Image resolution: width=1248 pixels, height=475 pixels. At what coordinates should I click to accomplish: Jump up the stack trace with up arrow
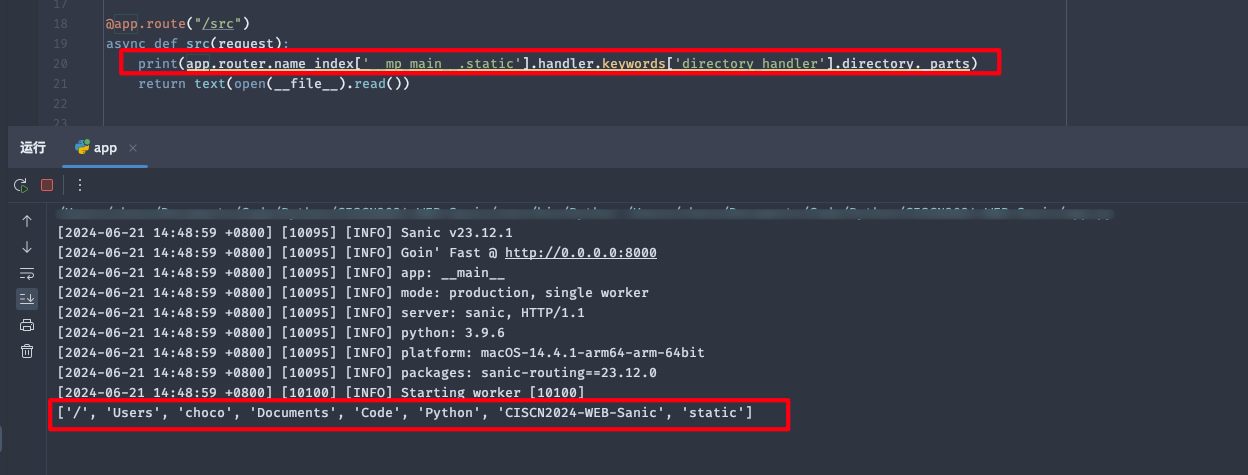pyautogui.click(x=27, y=221)
